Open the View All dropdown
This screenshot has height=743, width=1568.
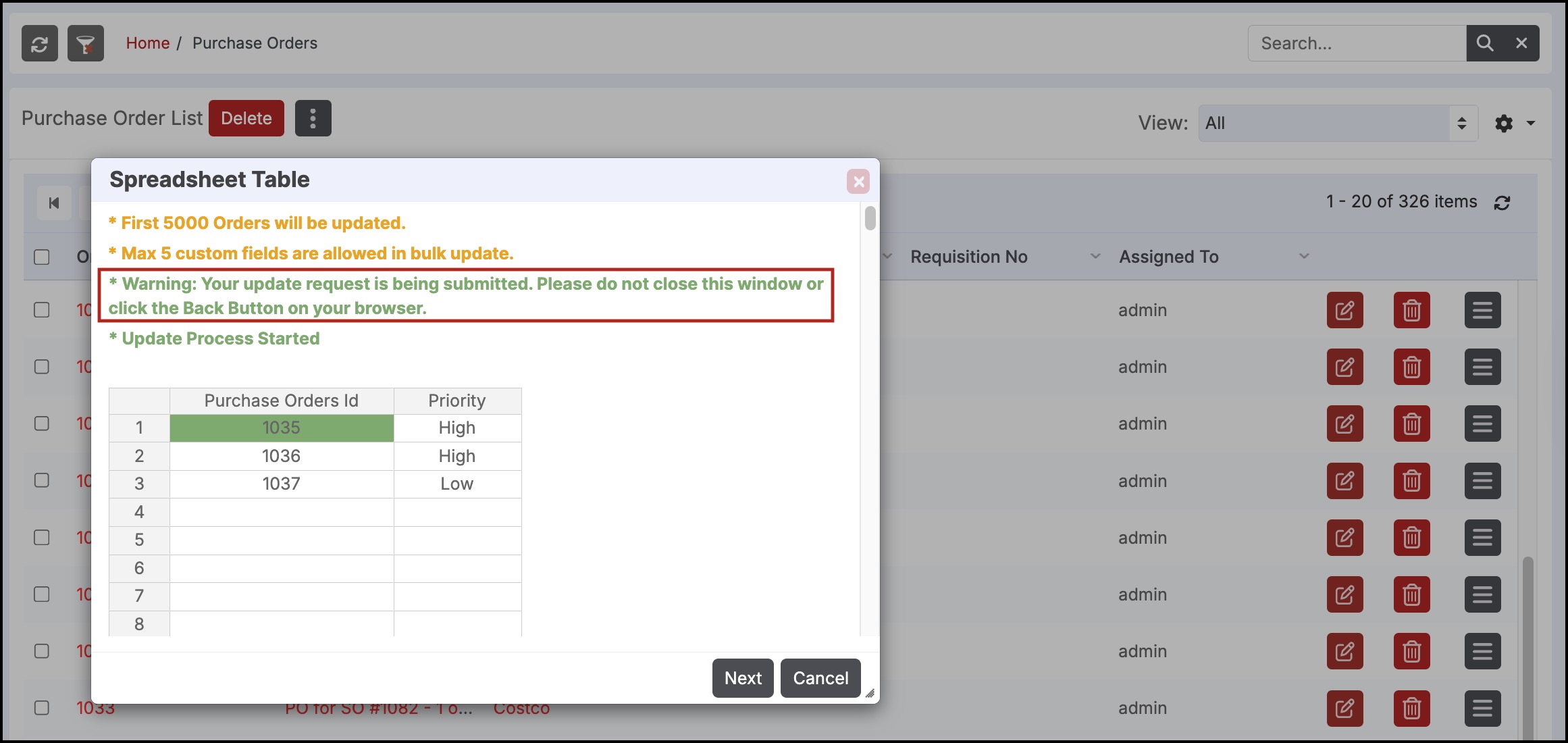point(1337,124)
